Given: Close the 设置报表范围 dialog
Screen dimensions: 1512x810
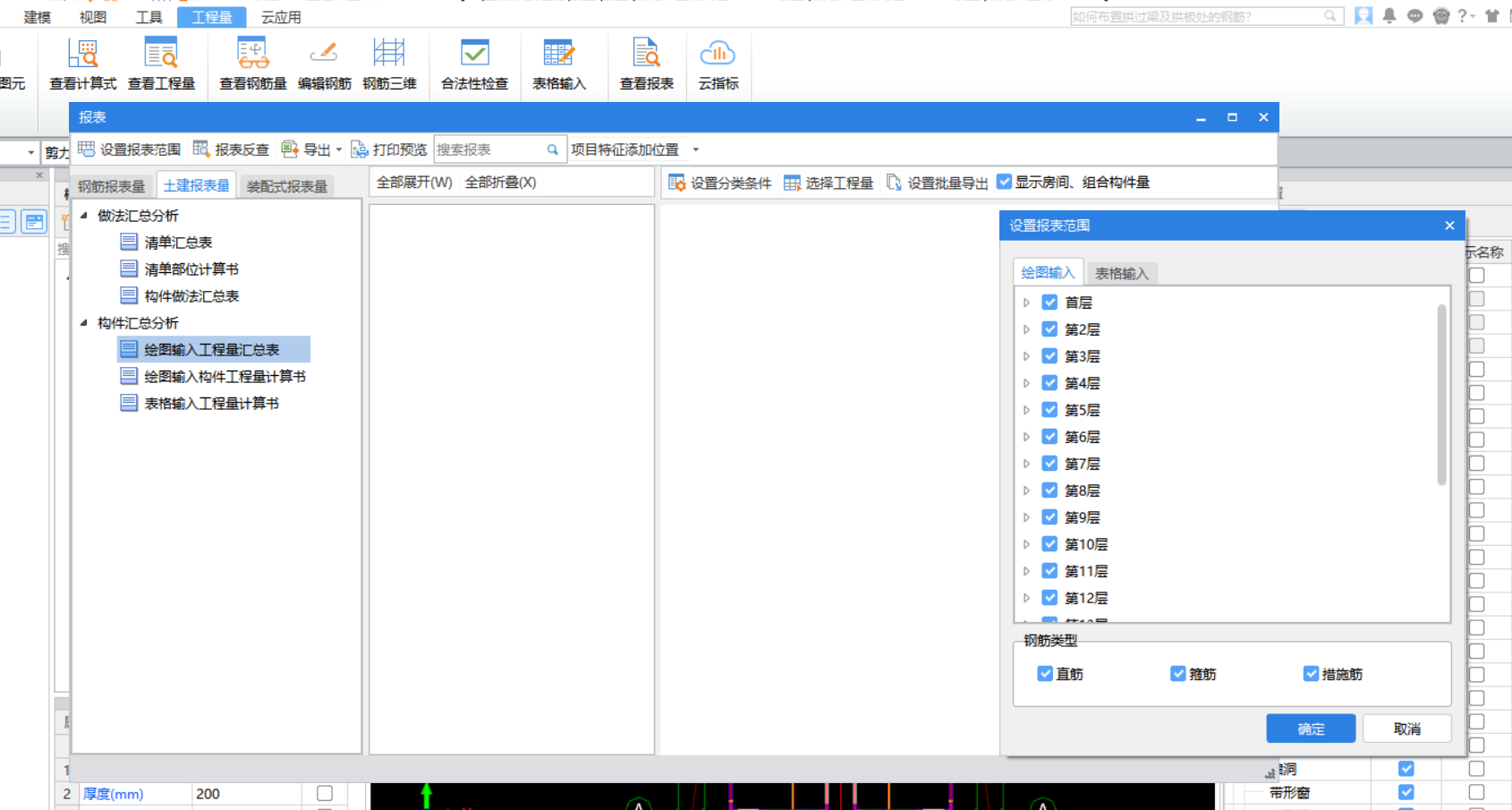Looking at the screenshot, I should pyautogui.click(x=1449, y=226).
